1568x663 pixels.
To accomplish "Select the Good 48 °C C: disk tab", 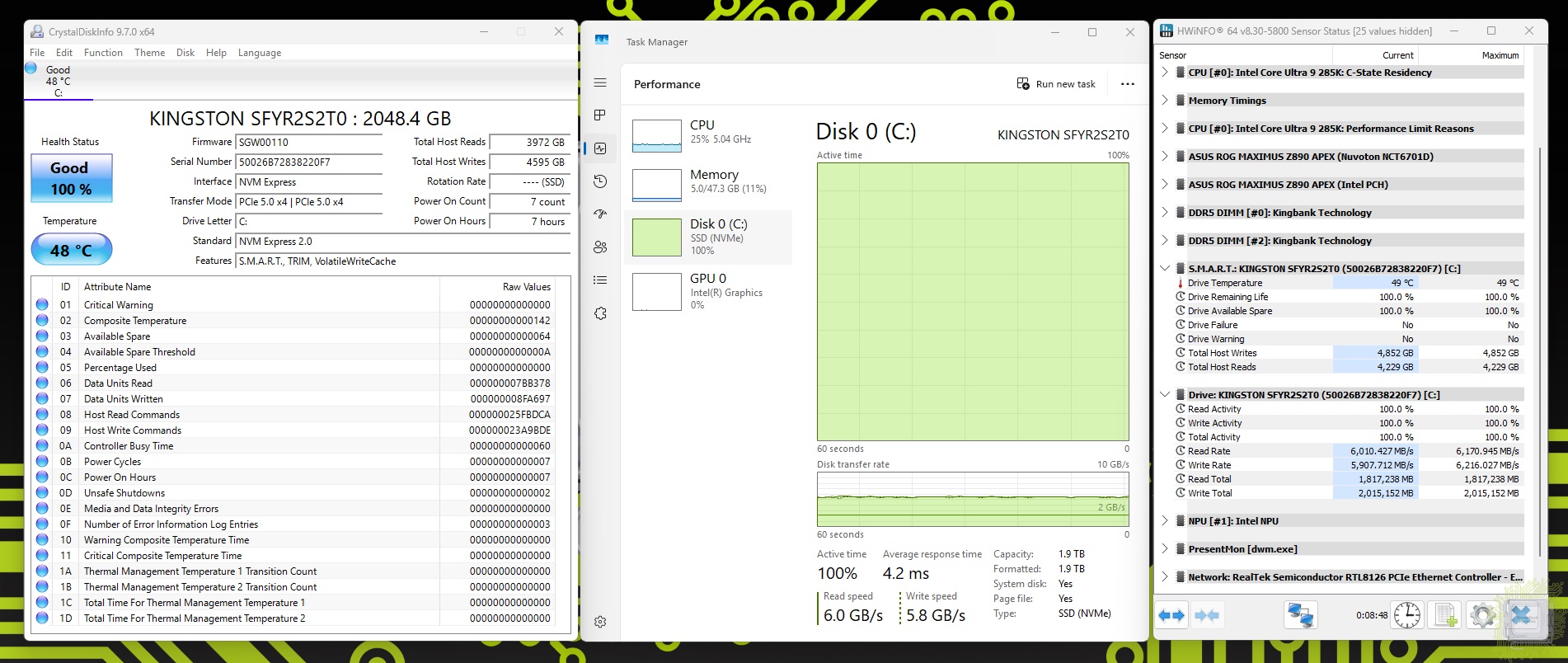I will (x=59, y=82).
